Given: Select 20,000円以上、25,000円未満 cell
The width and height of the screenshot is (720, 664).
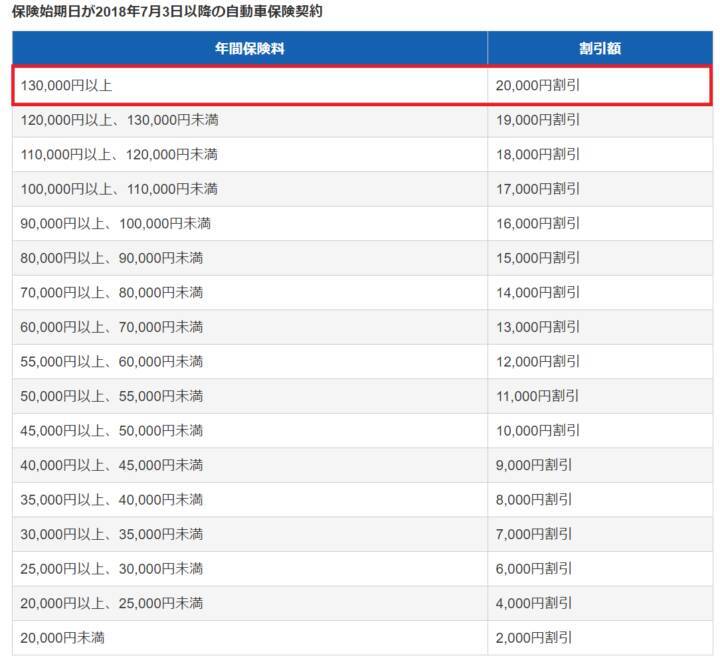Looking at the screenshot, I should (250, 603).
